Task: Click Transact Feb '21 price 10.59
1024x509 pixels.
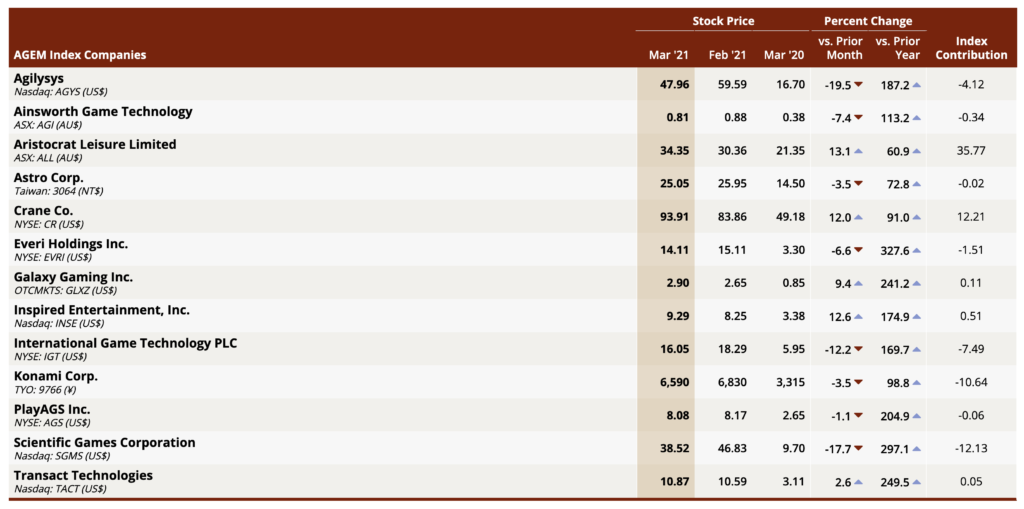Action: (732, 482)
